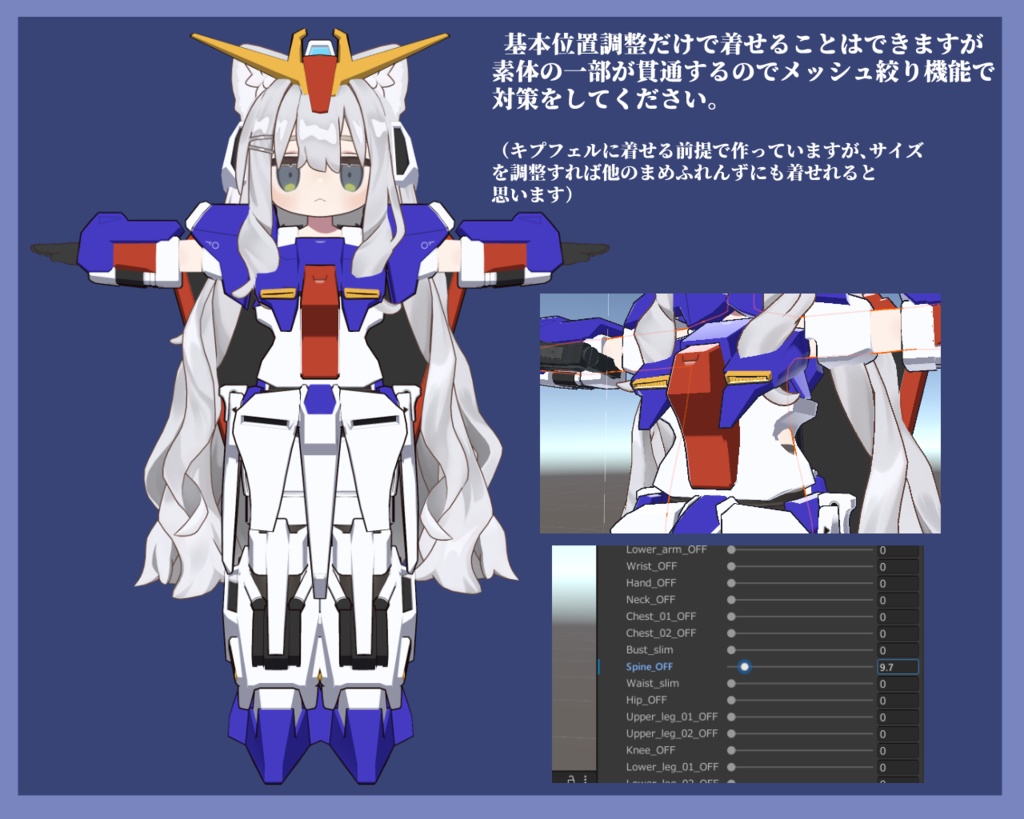Click the Wrist_OFF value field
The height and width of the screenshot is (819, 1024).
tap(897, 567)
